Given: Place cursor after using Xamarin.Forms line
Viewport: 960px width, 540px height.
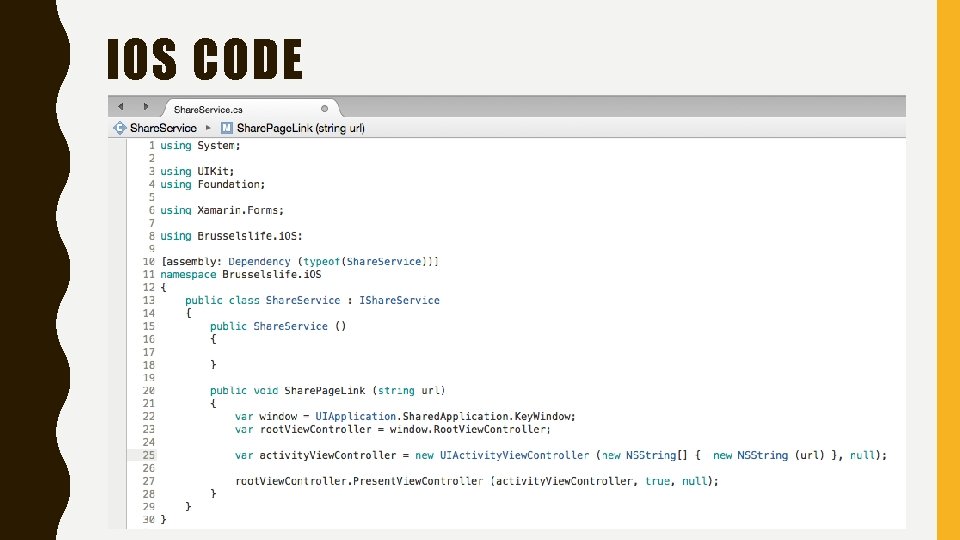Looking at the screenshot, I should 285,210.
